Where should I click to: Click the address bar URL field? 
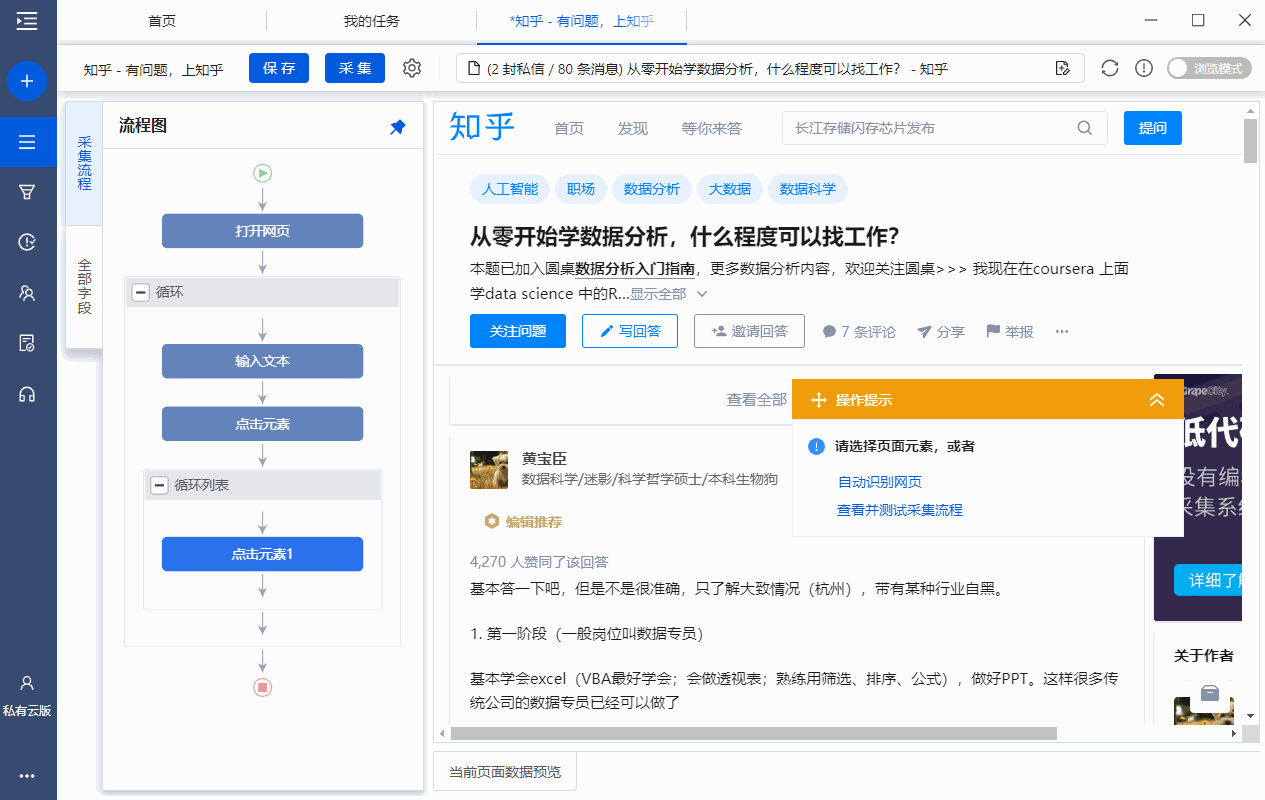tap(770, 68)
